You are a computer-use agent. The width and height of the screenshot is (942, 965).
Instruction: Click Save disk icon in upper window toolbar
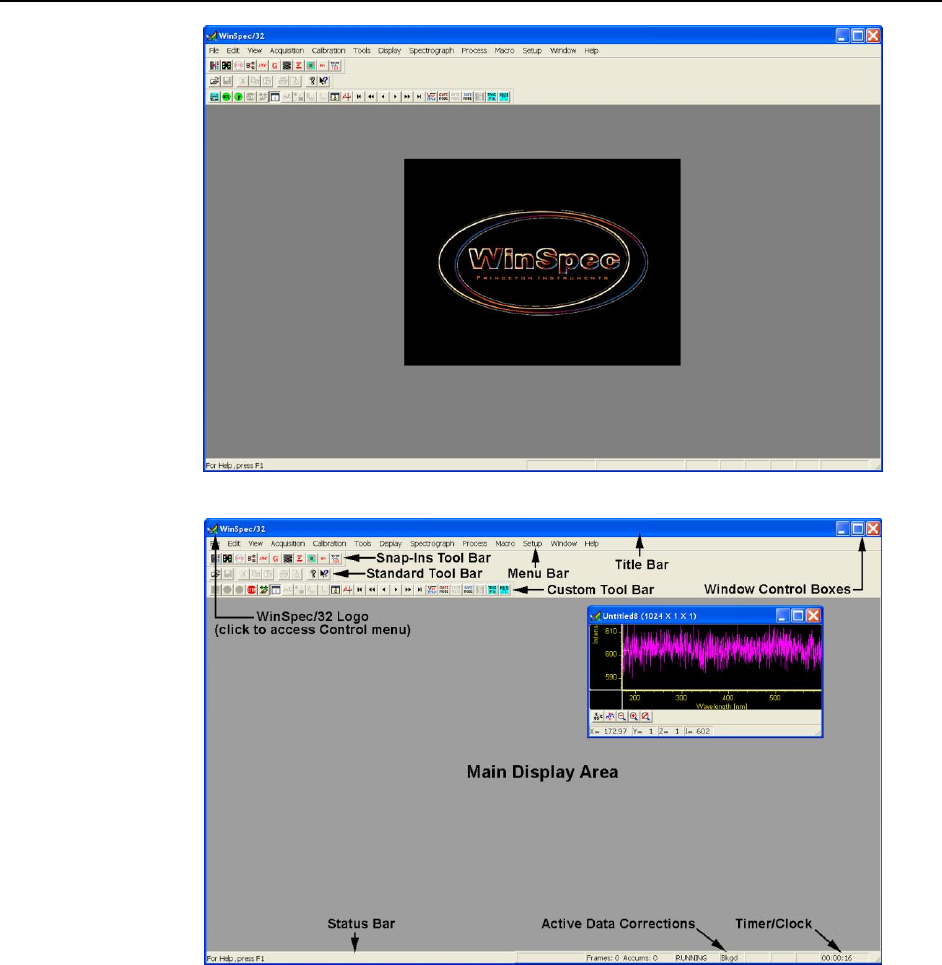[226, 81]
